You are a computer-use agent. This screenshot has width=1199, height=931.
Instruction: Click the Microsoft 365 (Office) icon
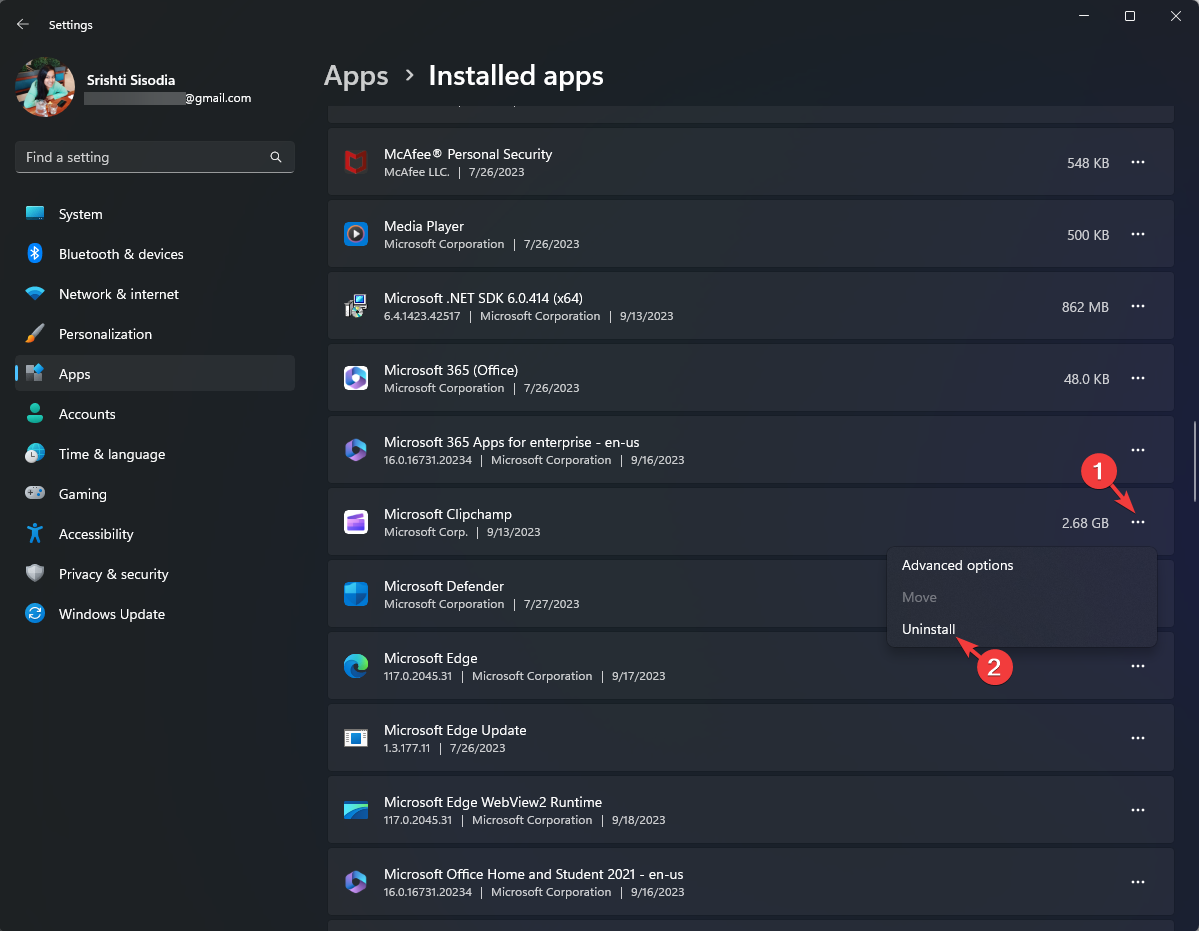[x=356, y=378]
